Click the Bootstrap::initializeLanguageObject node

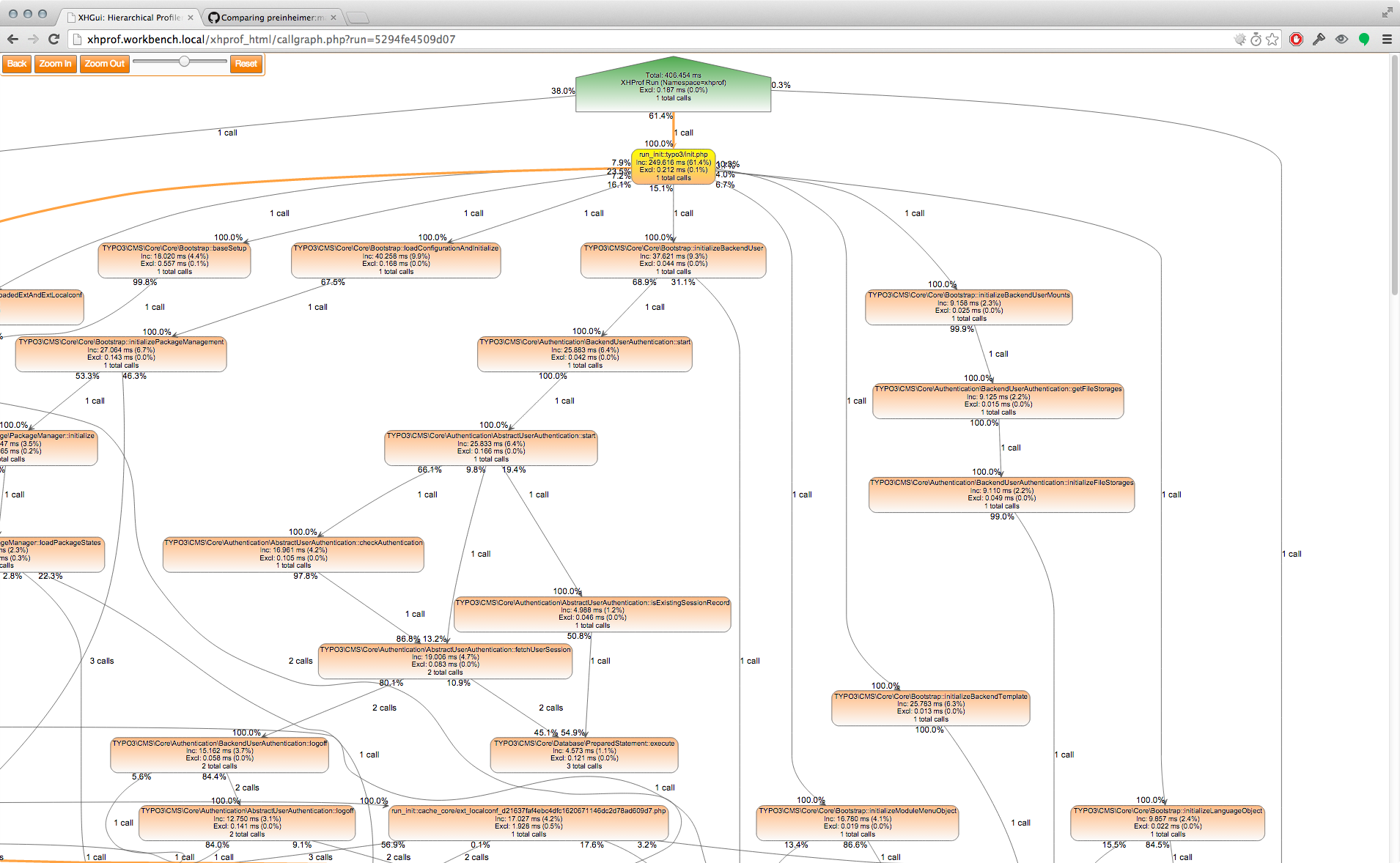1168,823
